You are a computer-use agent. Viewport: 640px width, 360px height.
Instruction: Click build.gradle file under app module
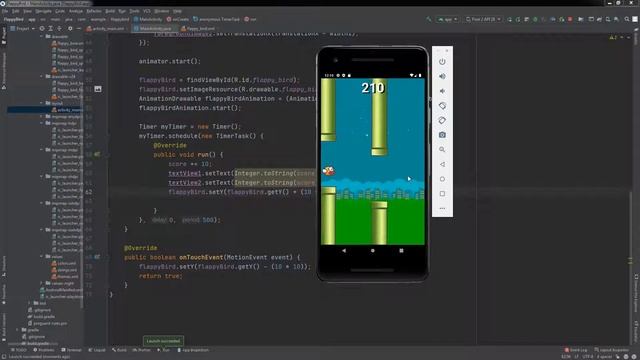(41, 317)
